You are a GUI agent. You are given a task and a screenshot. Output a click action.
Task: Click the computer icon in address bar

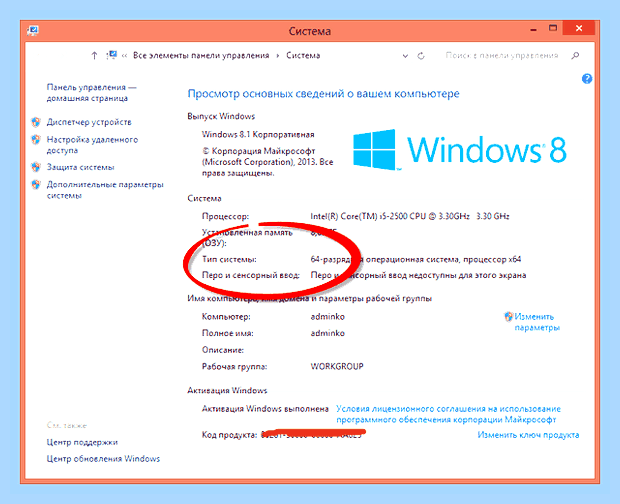pyautogui.click(x=112, y=55)
